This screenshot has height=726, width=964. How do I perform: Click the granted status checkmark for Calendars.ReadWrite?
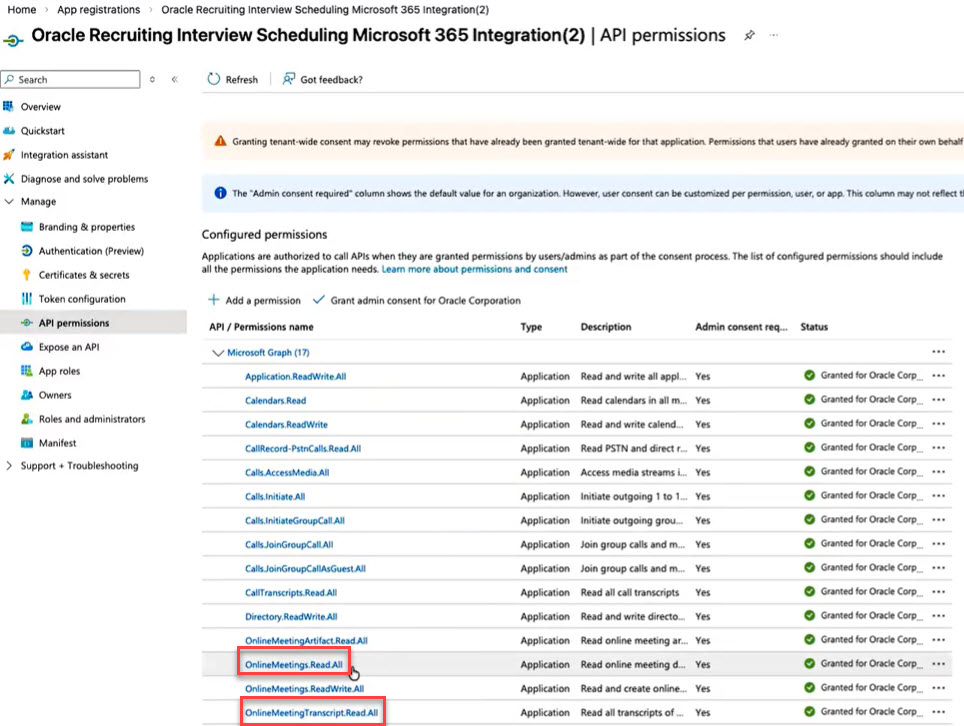pos(810,424)
